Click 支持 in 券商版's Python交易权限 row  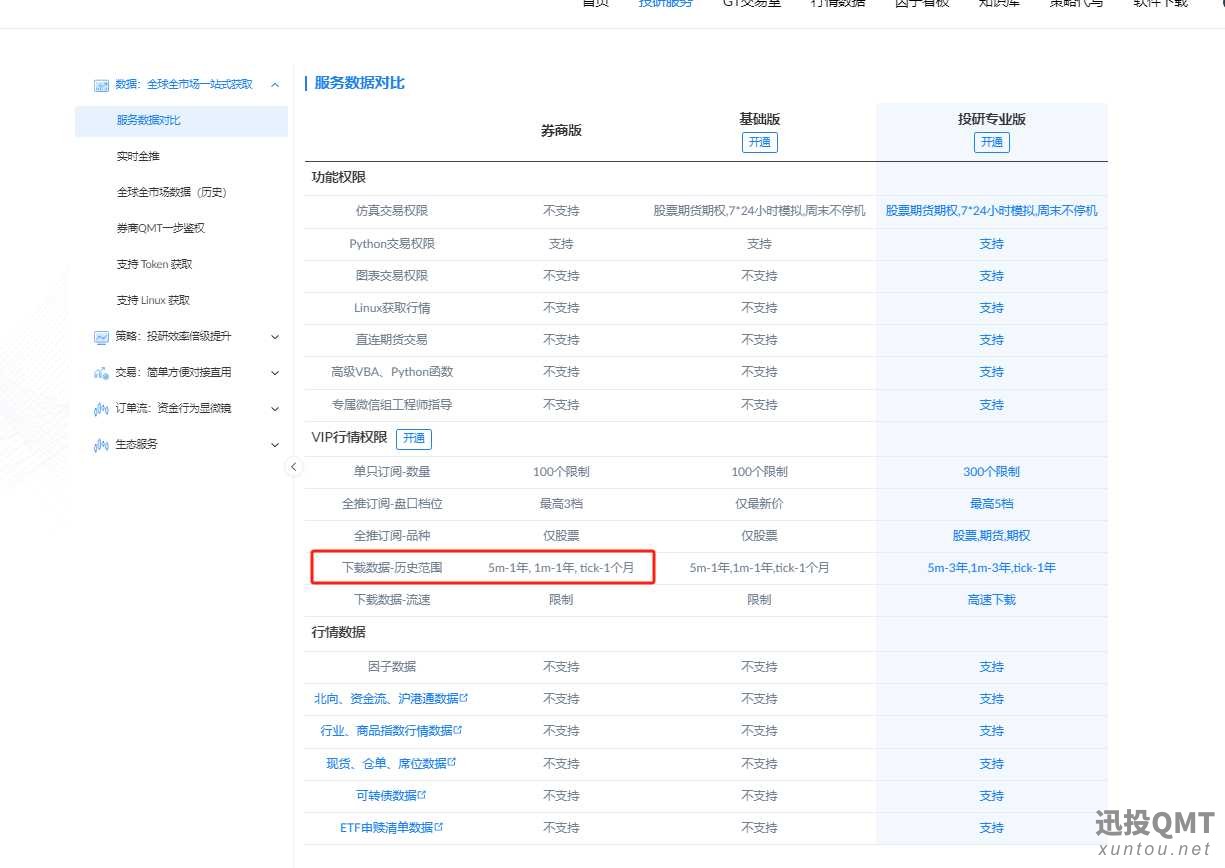pos(561,243)
